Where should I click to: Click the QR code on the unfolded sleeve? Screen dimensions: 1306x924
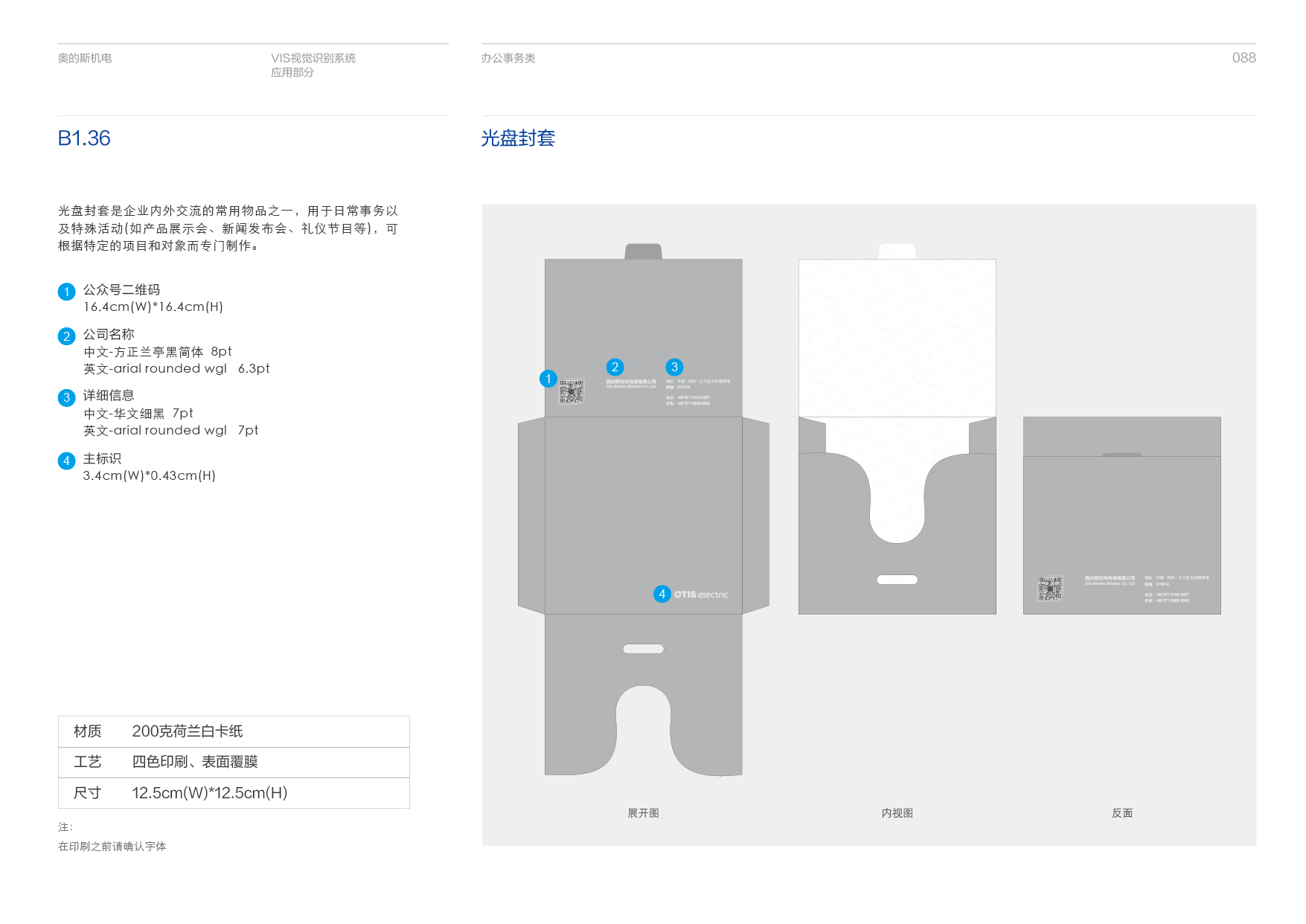pos(572,391)
